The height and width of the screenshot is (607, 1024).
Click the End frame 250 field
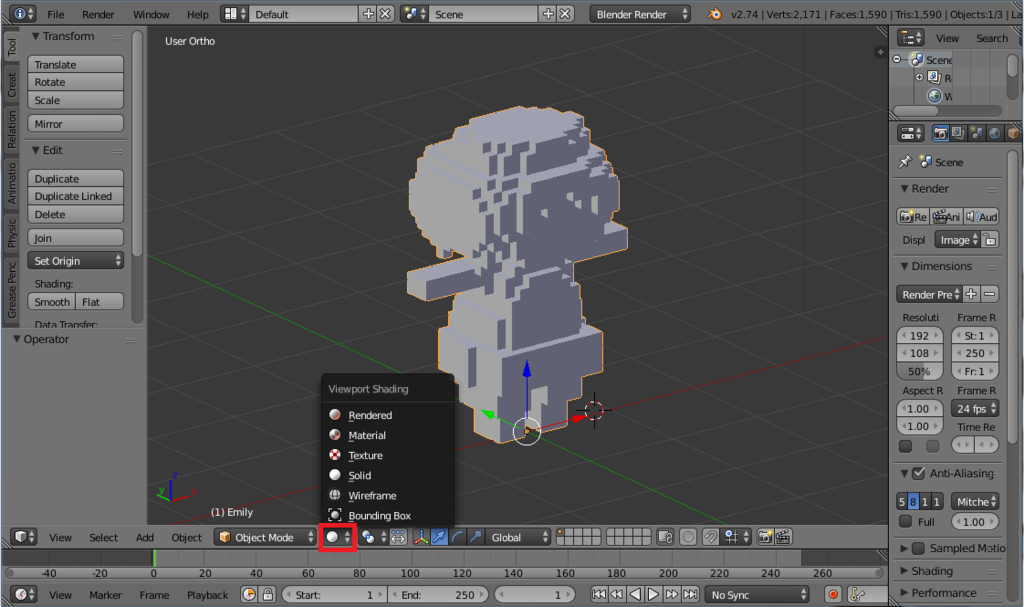point(438,595)
